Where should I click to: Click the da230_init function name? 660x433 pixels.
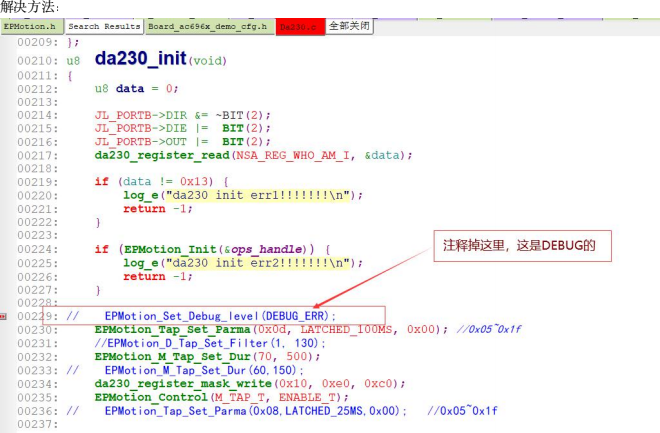pyautogui.click(x=140, y=58)
